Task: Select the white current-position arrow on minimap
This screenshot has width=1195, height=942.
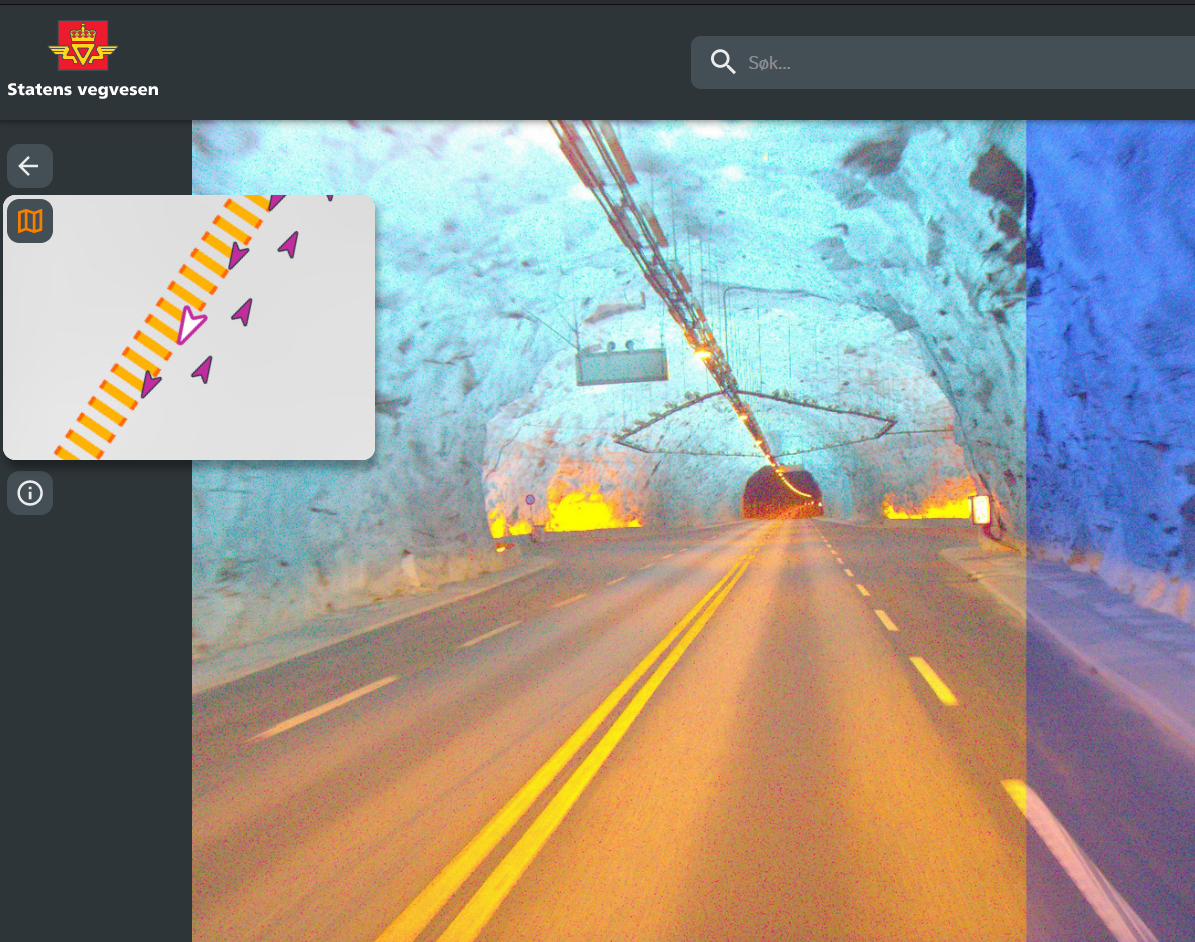Action: point(189,324)
